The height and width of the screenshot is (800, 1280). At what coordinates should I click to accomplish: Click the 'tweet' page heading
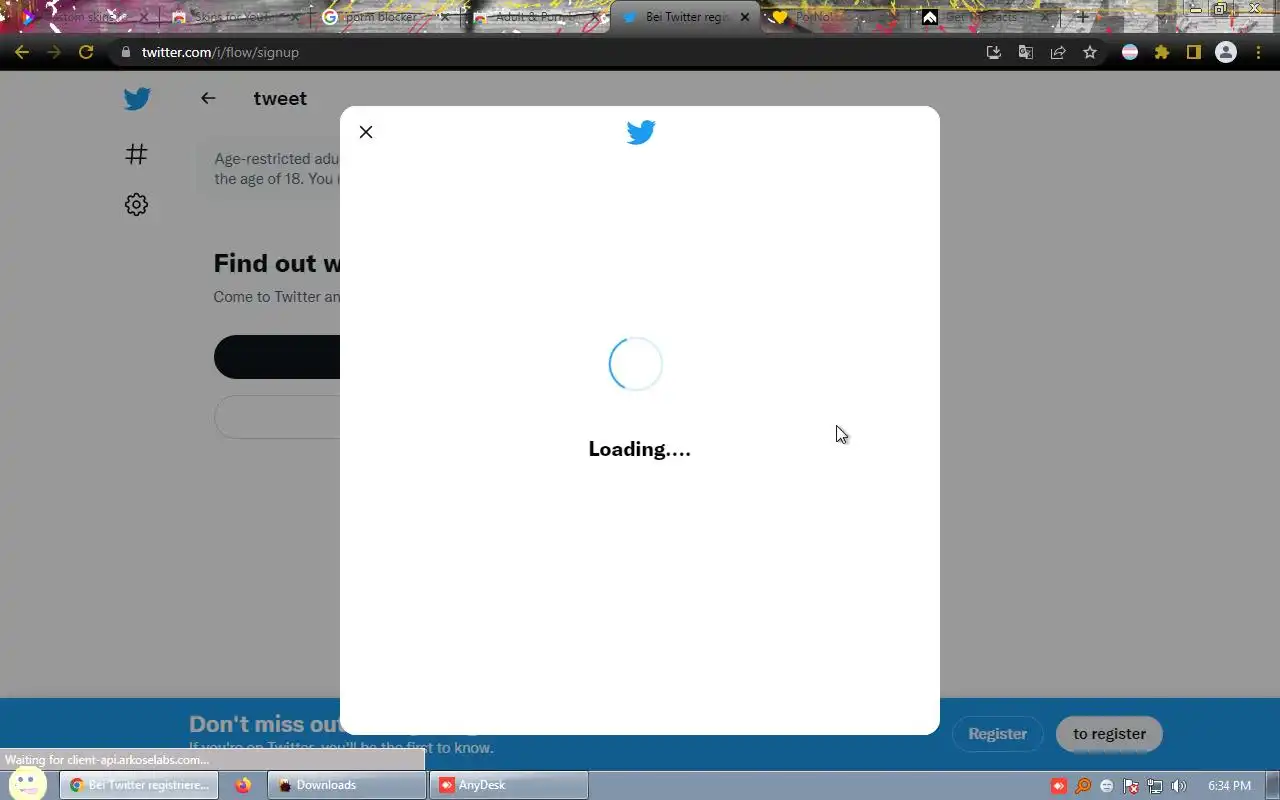pyautogui.click(x=280, y=98)
